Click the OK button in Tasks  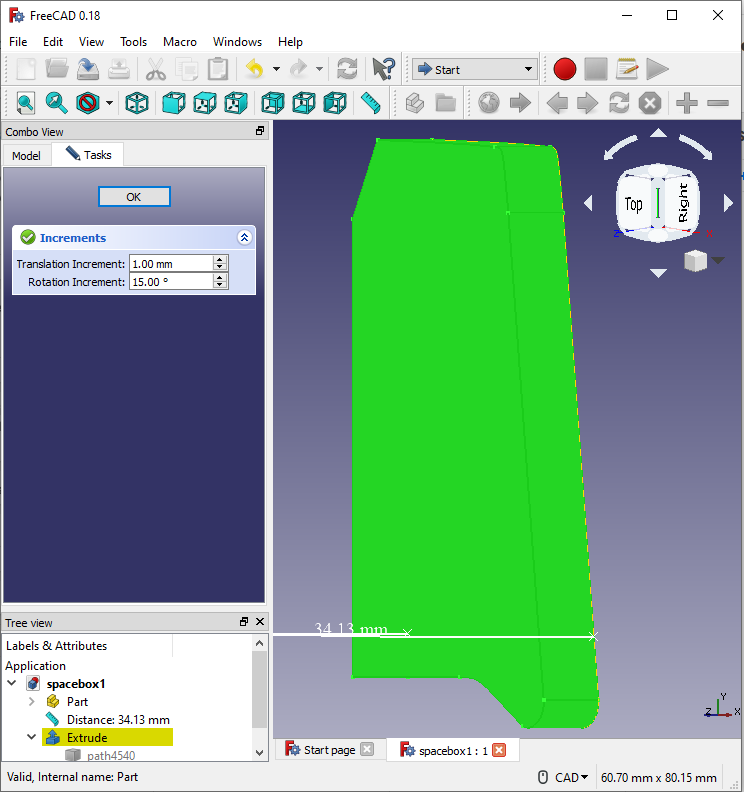134,196
